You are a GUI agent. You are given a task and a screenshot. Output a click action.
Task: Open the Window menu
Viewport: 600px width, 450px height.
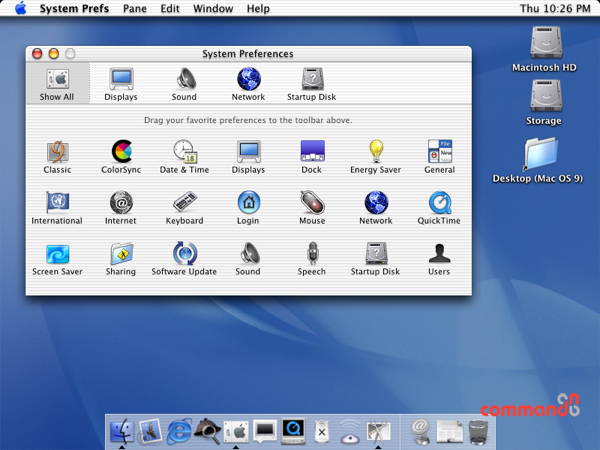tap(213, 8)
